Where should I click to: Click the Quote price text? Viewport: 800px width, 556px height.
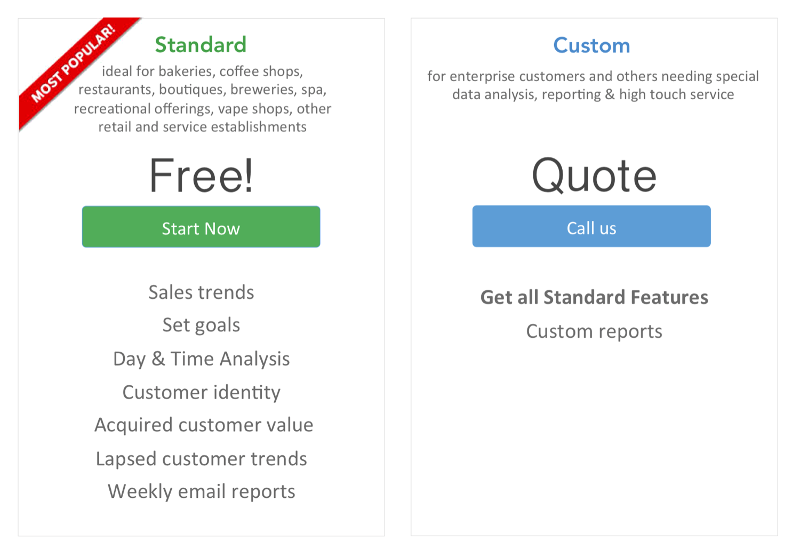pos(594,175)
